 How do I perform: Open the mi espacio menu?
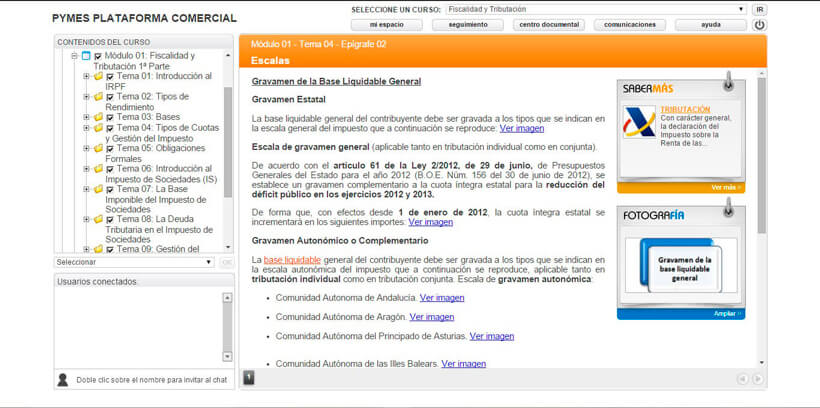pos(386,25)
